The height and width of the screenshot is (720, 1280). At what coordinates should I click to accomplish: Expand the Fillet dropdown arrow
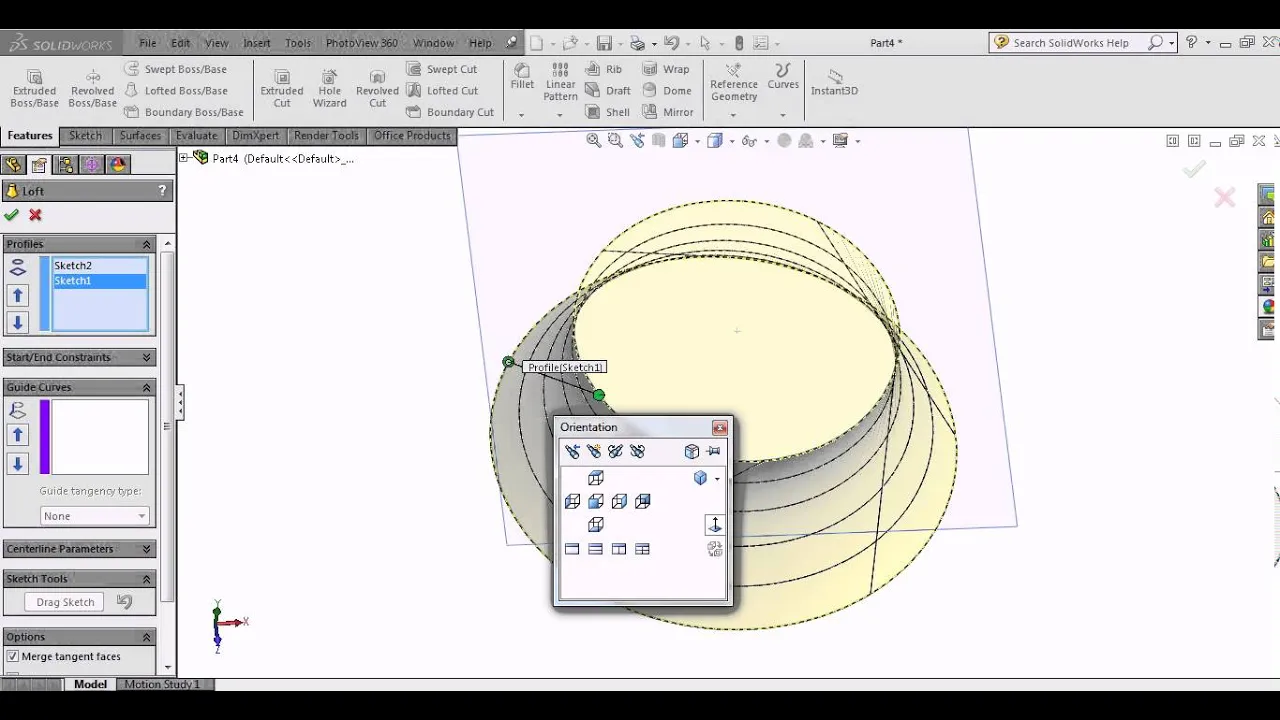[x=521, y=115]
